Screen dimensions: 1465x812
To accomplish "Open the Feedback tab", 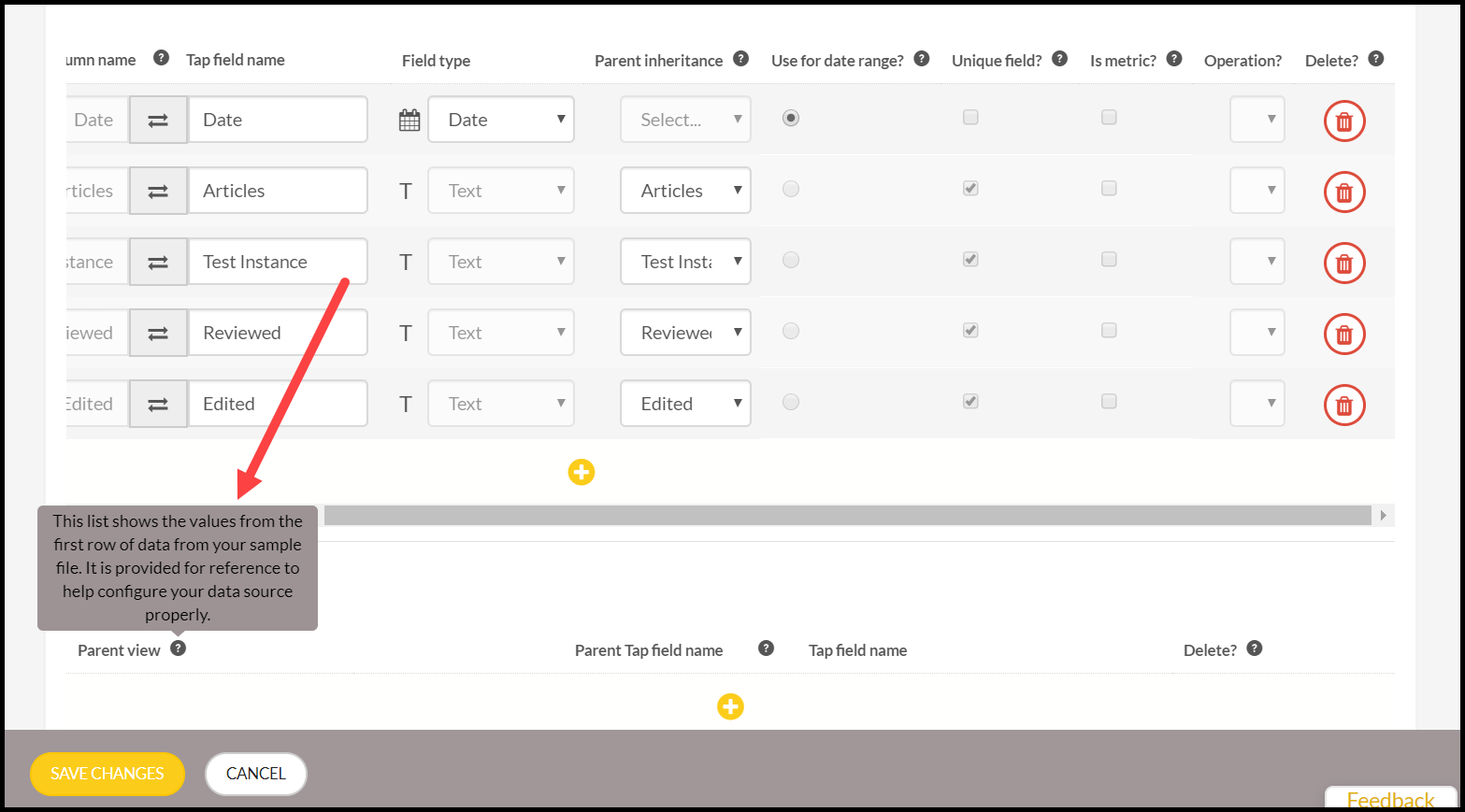I will [x=1390, y=799].
